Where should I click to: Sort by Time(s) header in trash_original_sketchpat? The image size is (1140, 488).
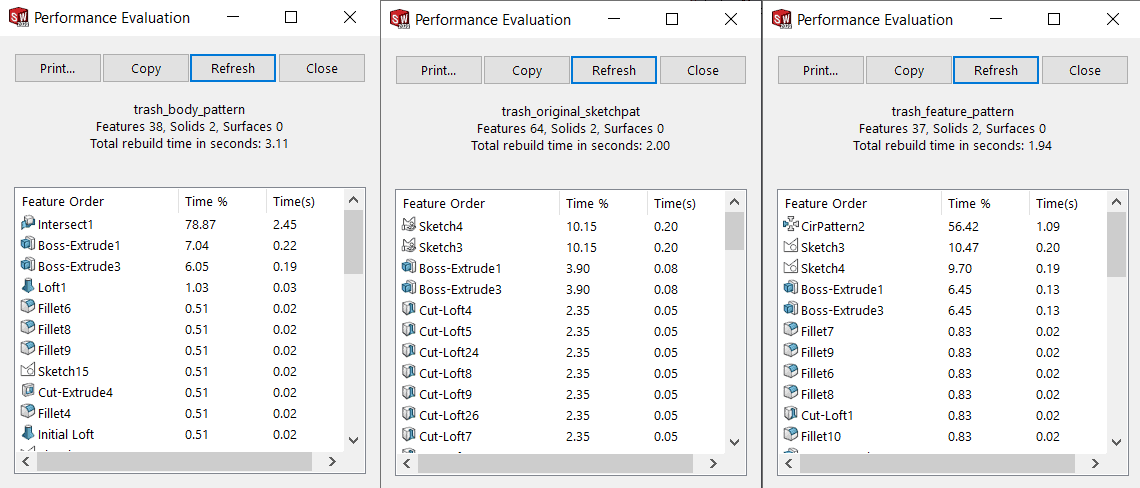tap(685, 203)
